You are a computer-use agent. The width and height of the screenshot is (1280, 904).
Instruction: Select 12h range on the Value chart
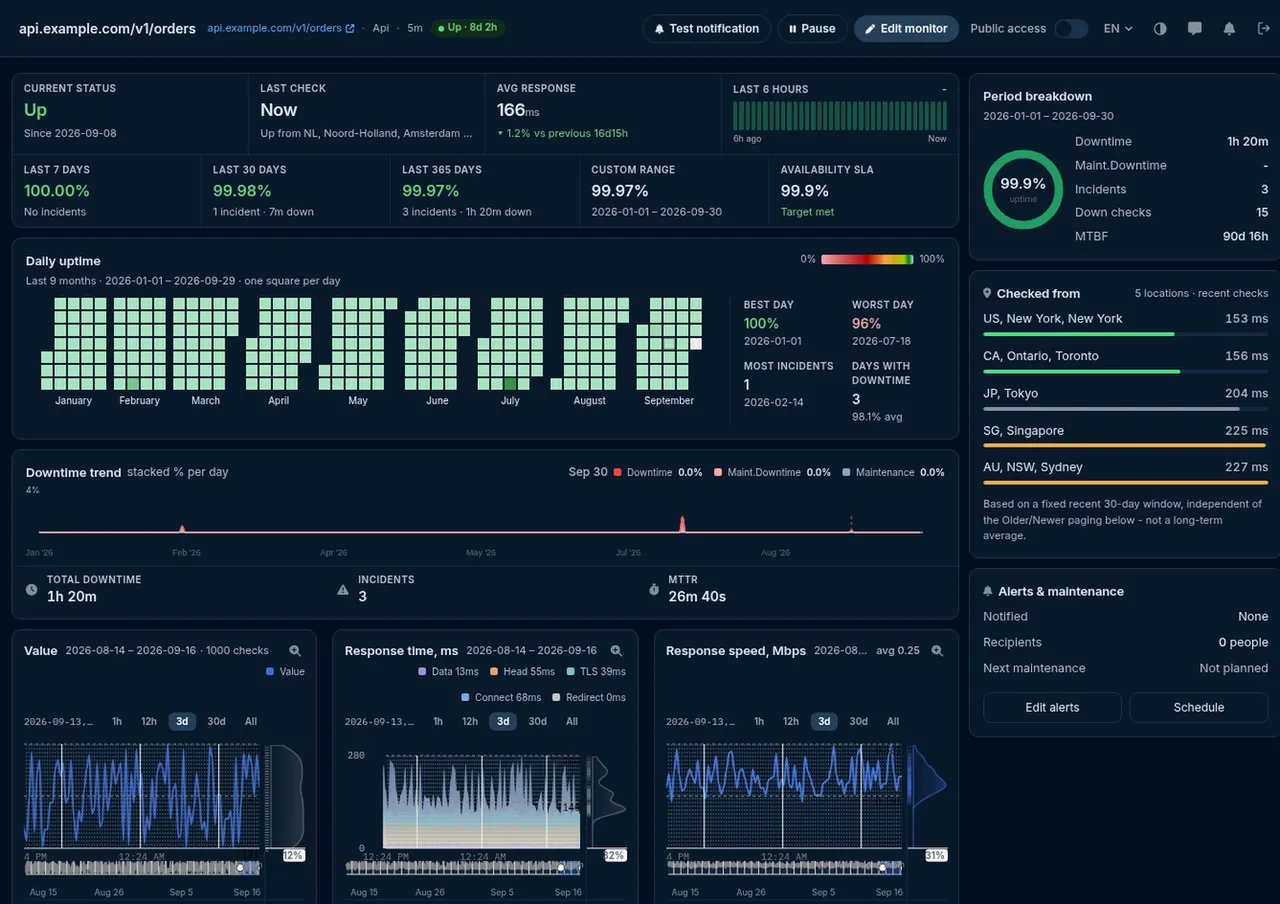click(x=149, y=721)
